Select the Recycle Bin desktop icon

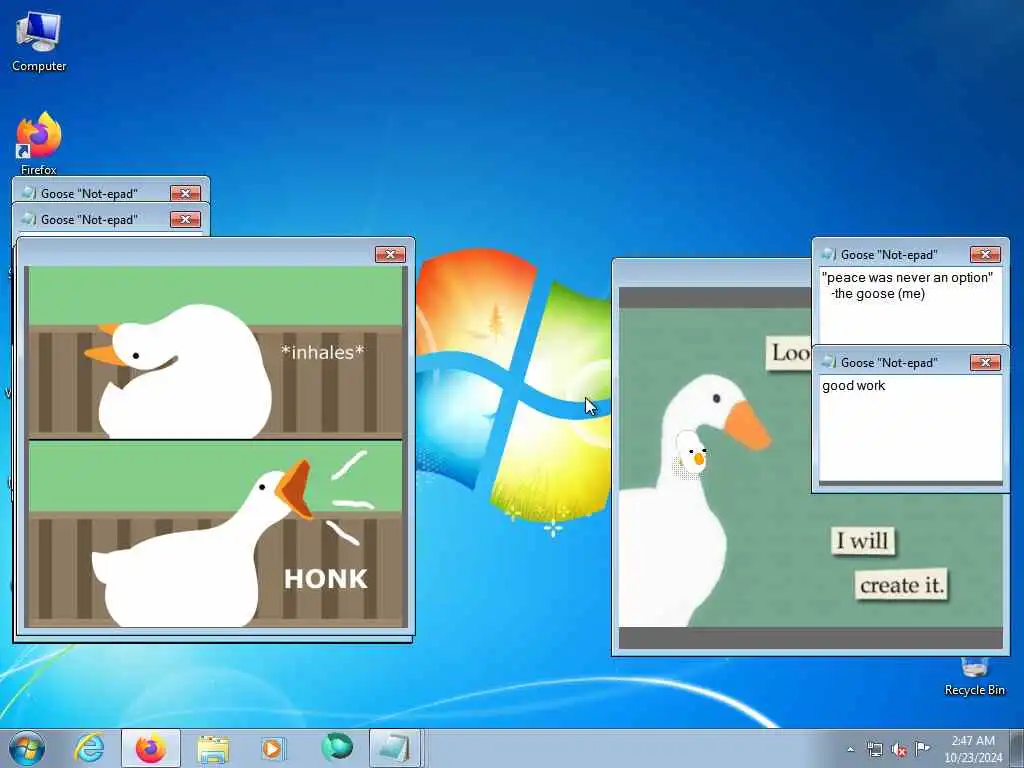pos(974,677)
